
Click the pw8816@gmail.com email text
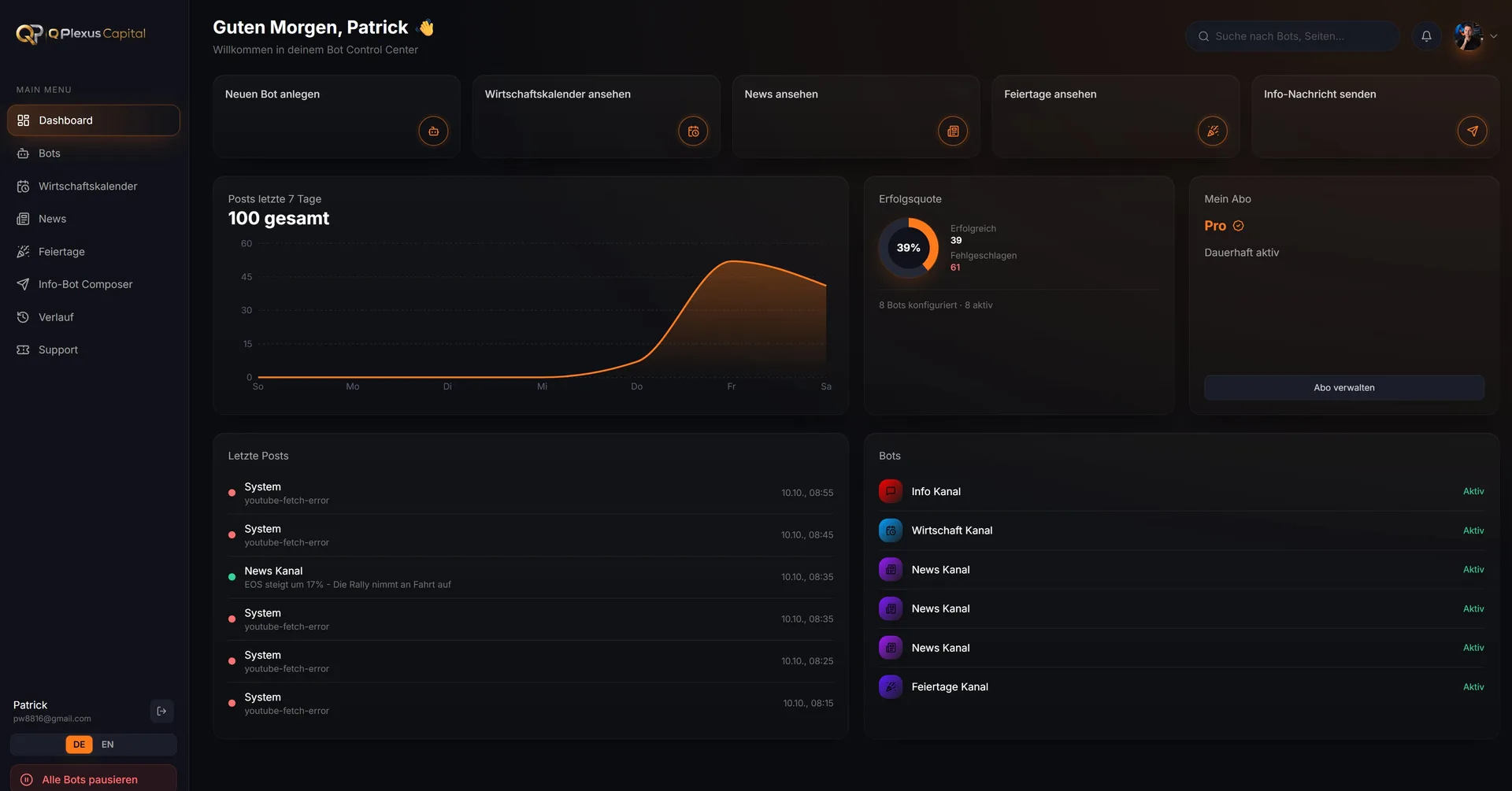click(x=52, y=719)
